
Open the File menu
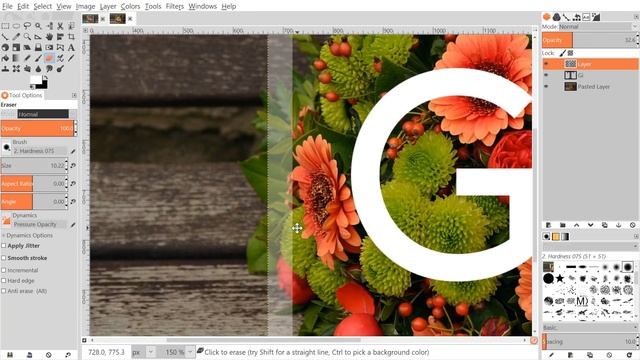pos(7,6)
